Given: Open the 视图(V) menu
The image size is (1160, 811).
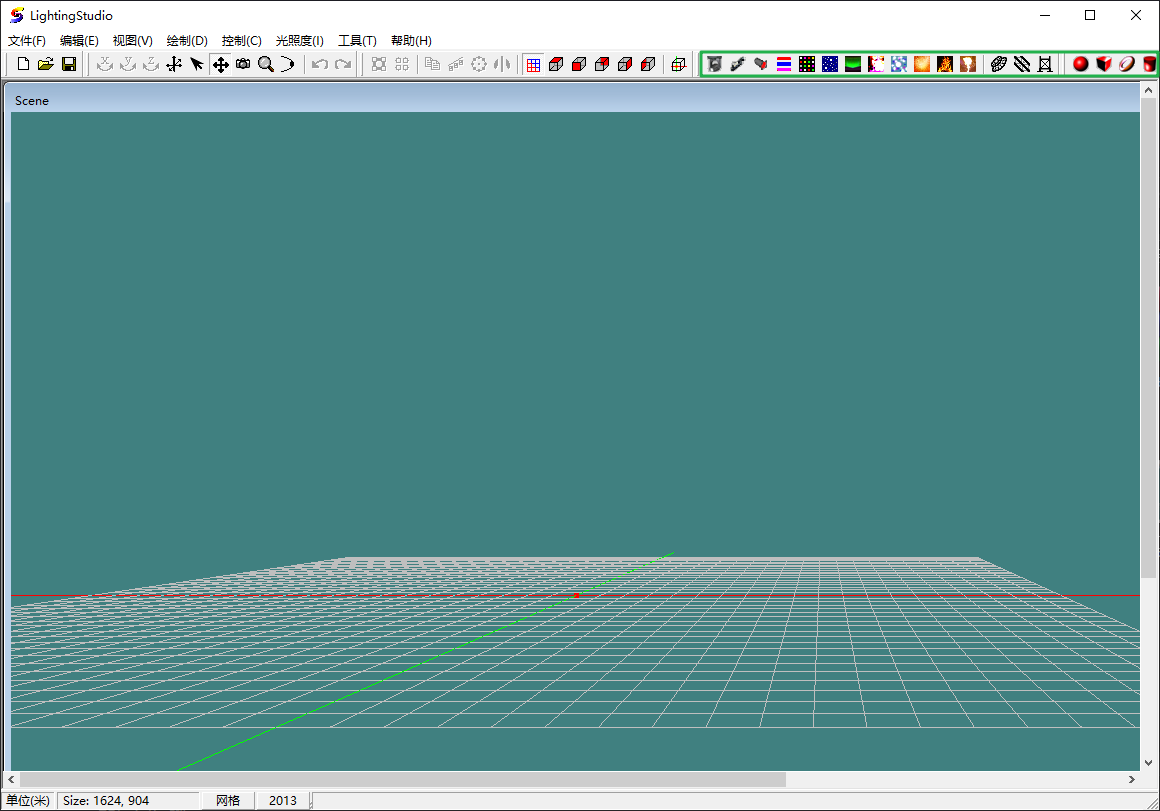Looking at the screenshot, I should (x=133, y=41).
